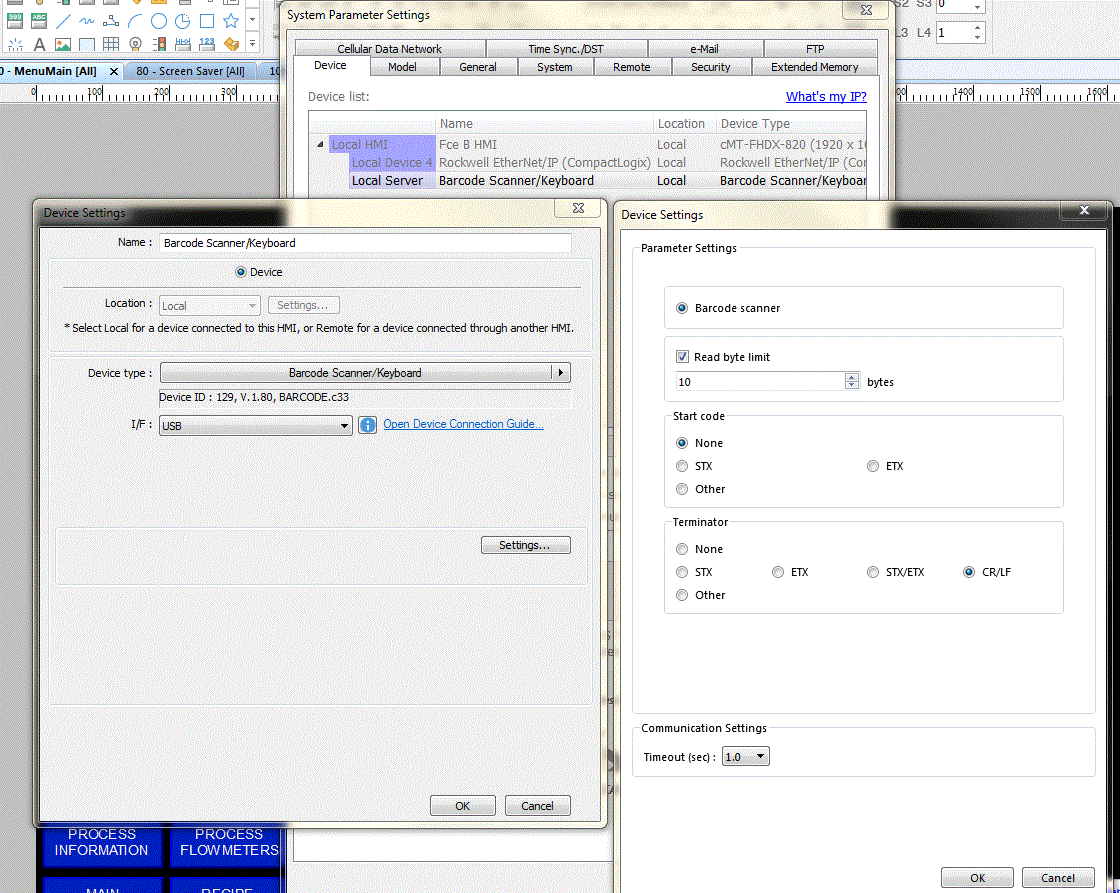Viewport: 1120px width, 893px height.
Task: Select STX as the start code
Action: click(683, 466)
